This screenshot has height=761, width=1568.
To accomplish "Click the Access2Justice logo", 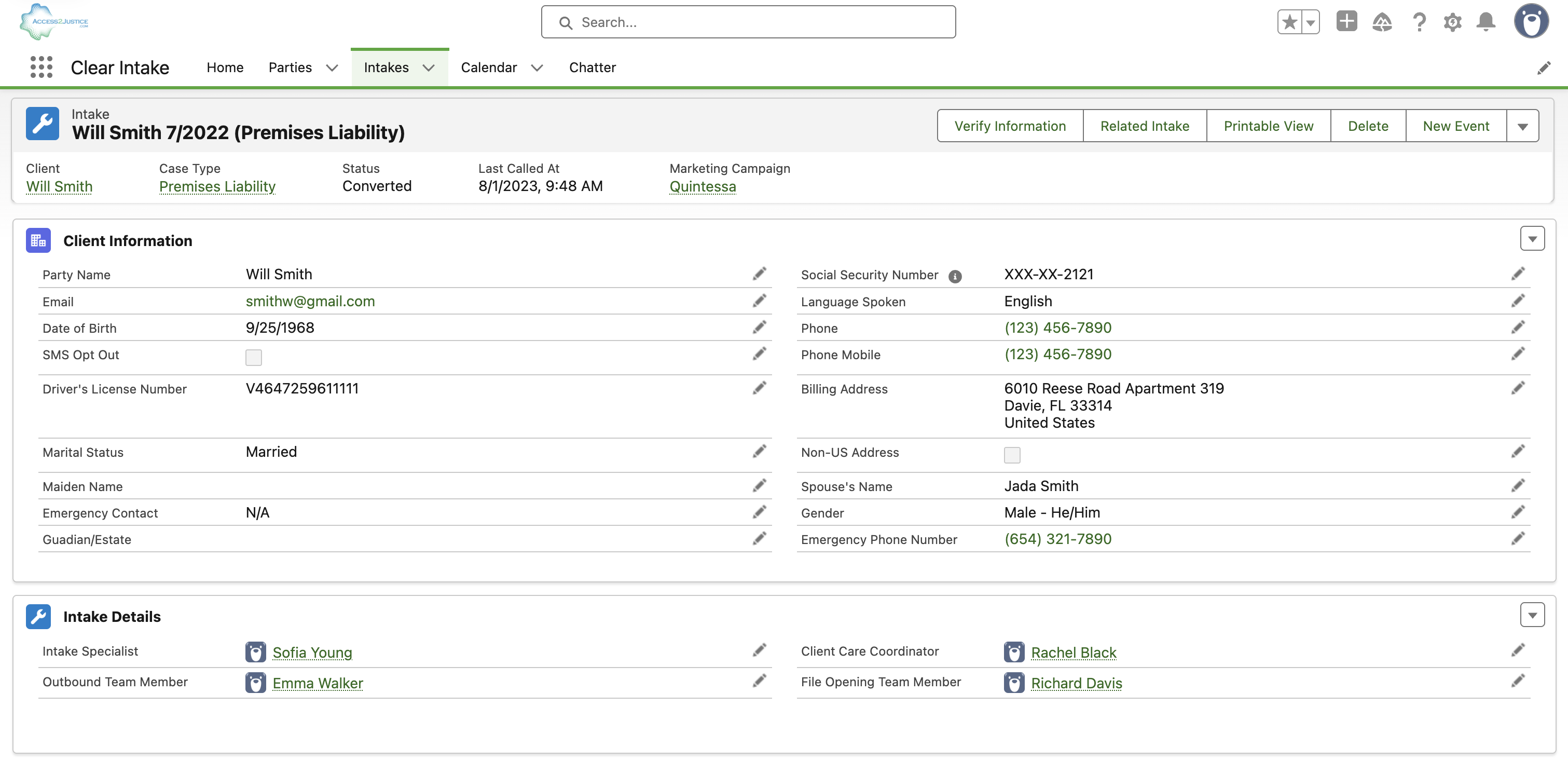I will click(x=54, y=22).
